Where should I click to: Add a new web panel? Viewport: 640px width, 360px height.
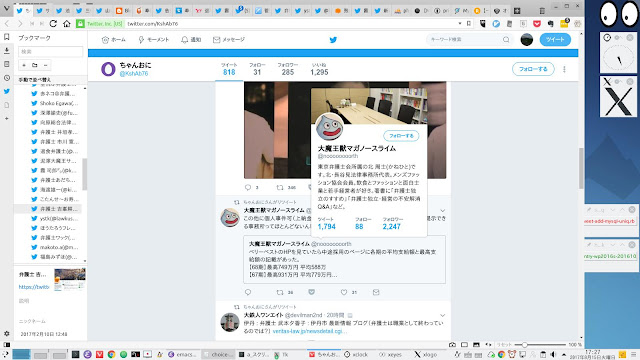point(7,118)
